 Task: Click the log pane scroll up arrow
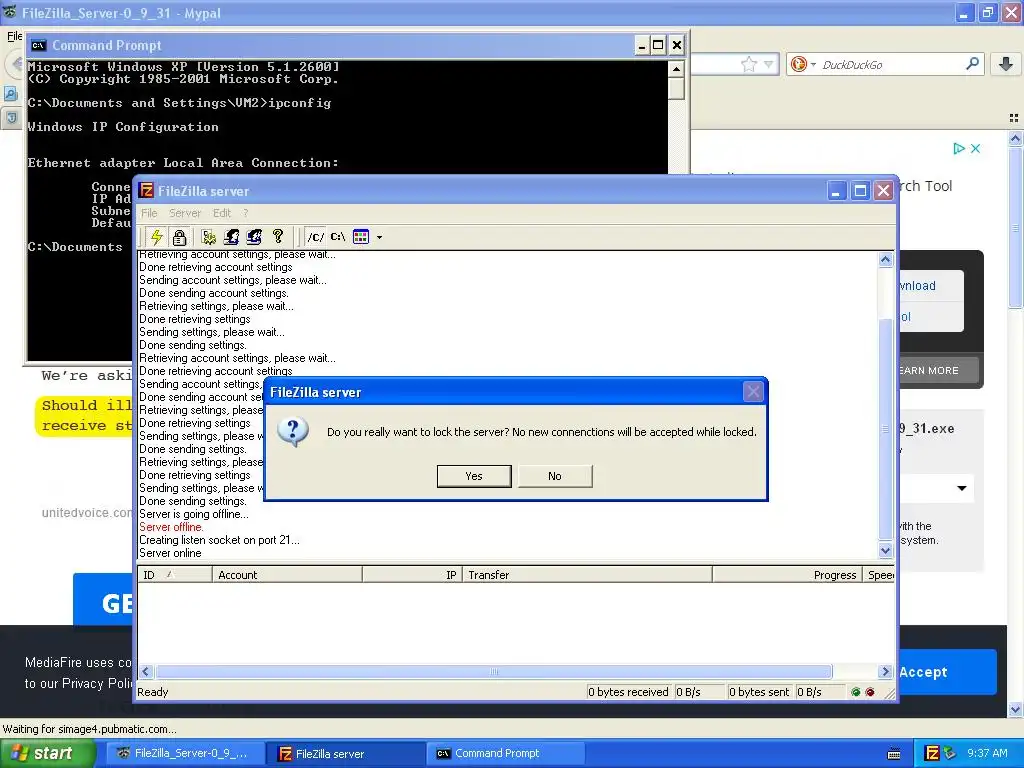tap(886, 259)
